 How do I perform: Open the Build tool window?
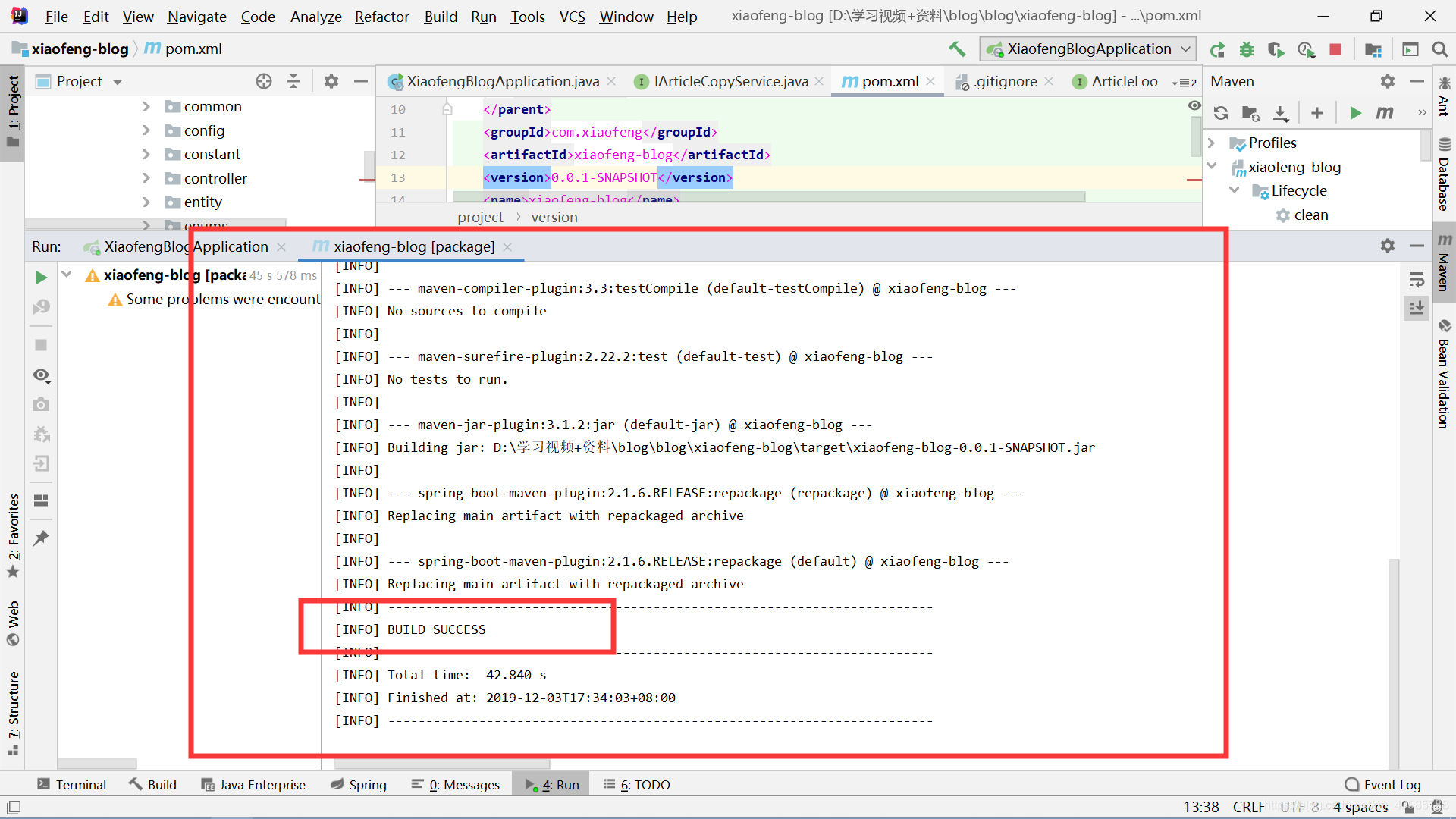coord(152,785)
